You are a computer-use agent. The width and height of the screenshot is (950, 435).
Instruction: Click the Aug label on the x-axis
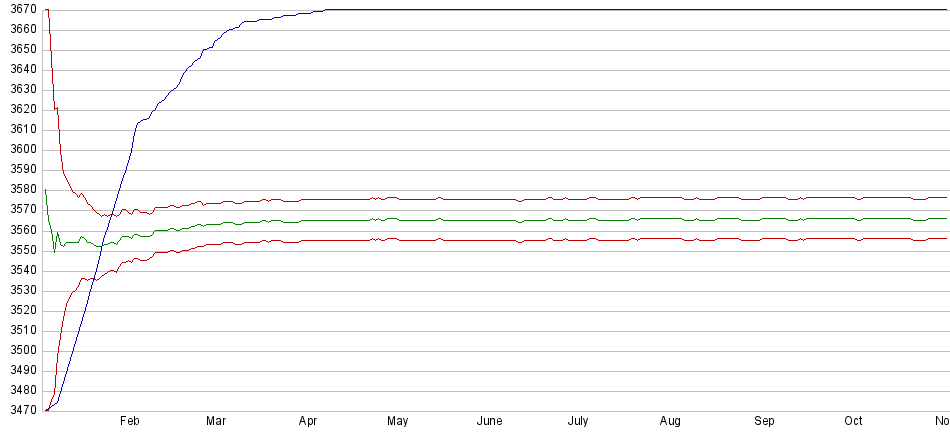(x=671, y=422)
